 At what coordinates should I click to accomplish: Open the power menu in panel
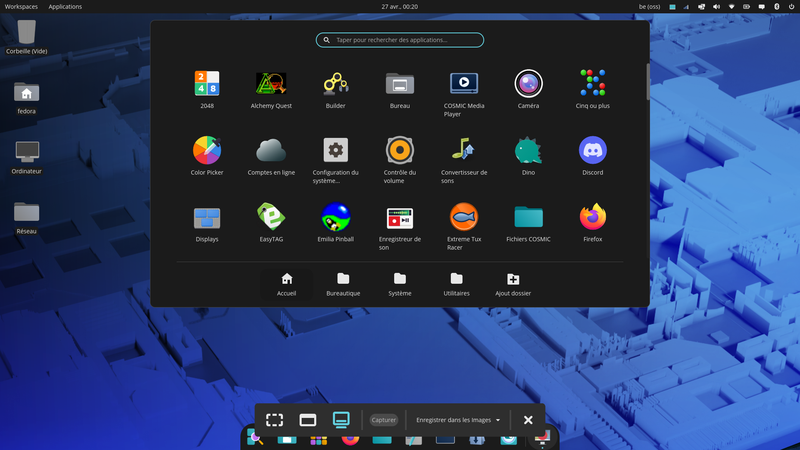click(x=791, y=7)
